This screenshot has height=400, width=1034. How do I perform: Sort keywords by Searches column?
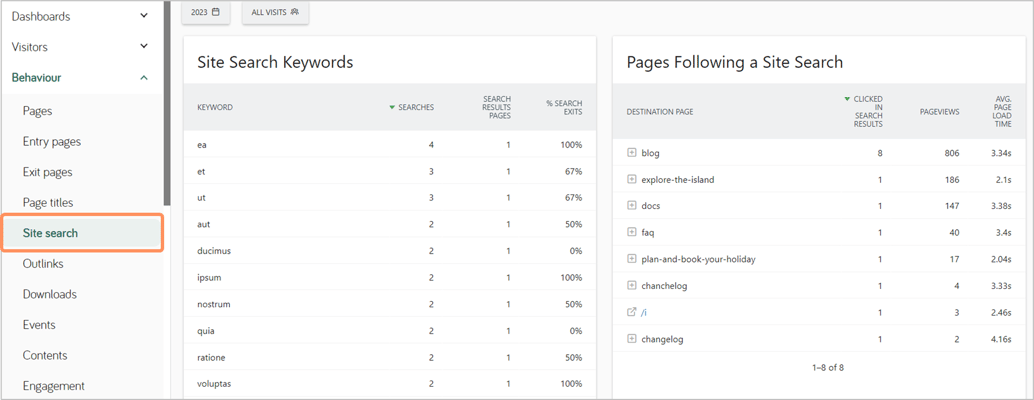411,107
